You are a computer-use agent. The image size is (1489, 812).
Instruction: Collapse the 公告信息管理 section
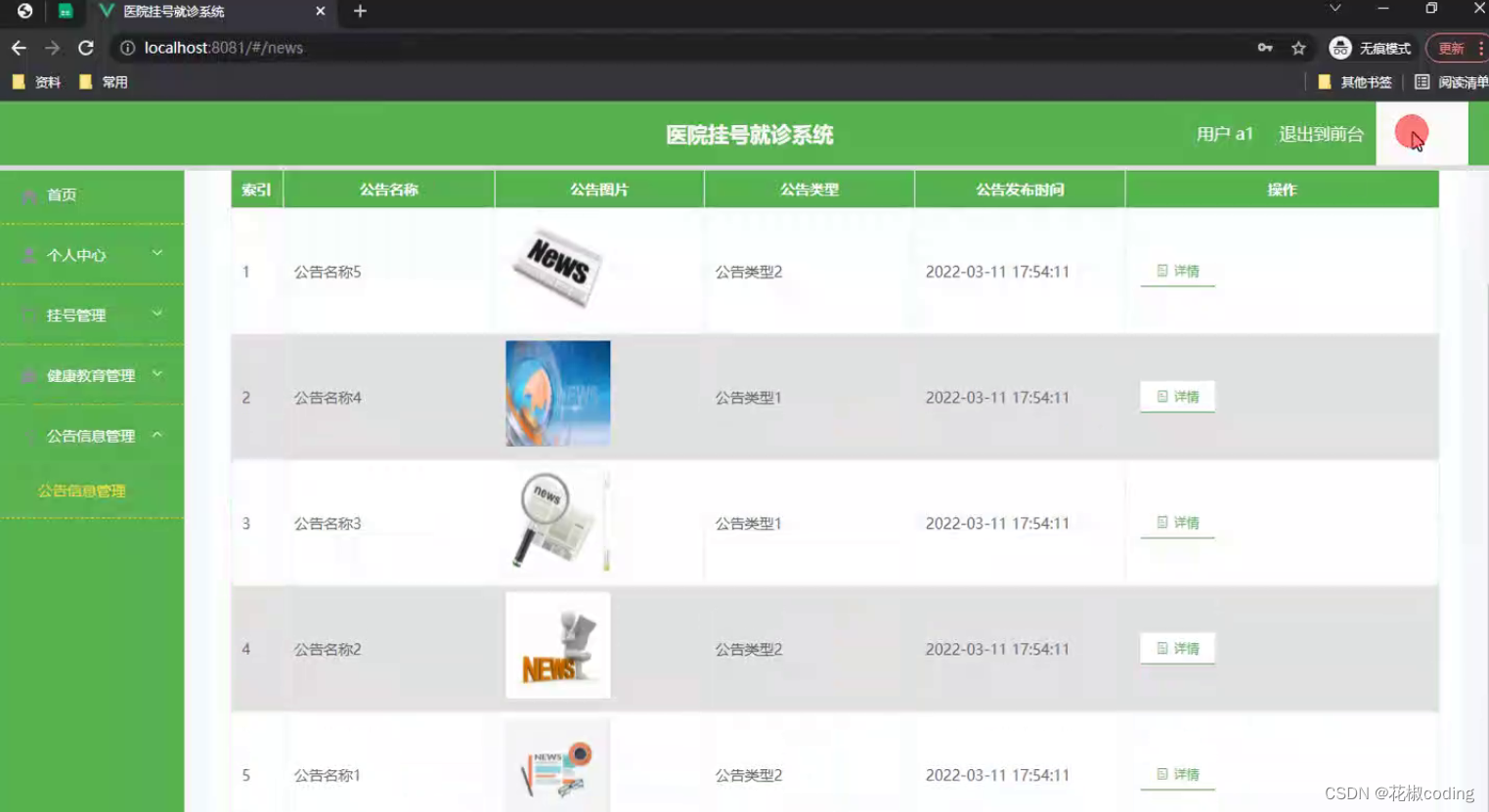(156, 436)
